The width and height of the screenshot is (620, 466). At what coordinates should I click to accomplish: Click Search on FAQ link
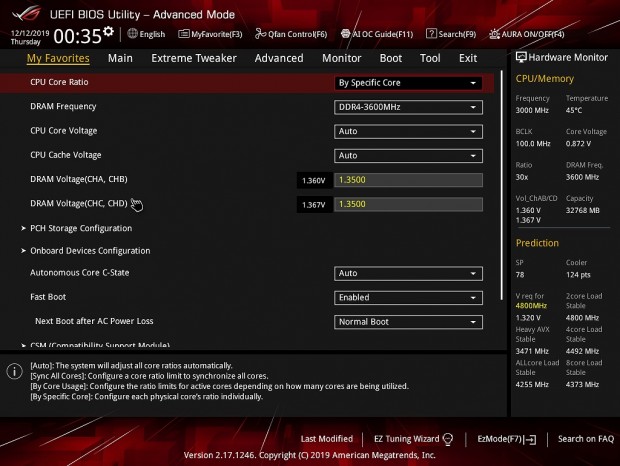pyautogui.click(x=586, y=439)
